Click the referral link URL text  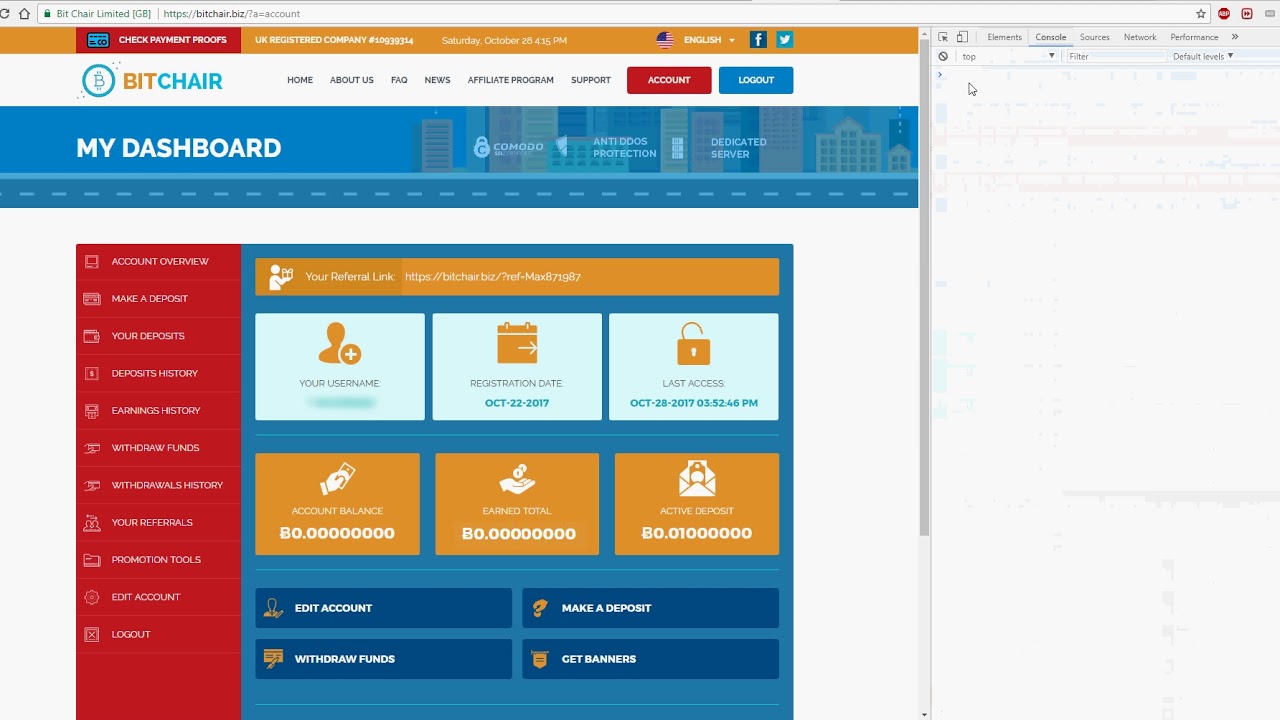click(493, 277)
